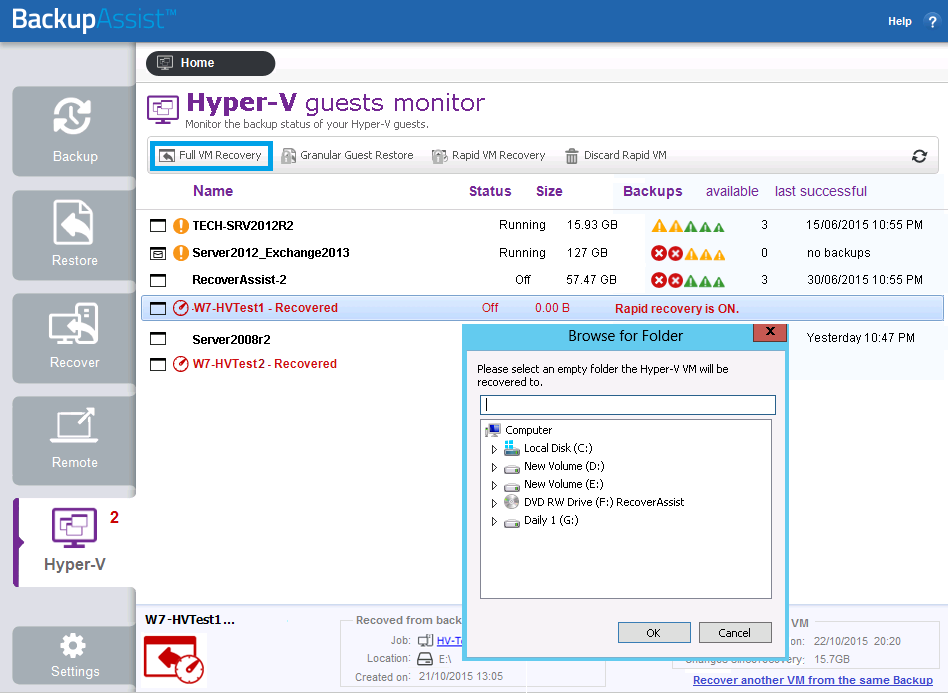Viewport: 948px width, 693px height.
Task: Select New Volume (D:) in tree
Action: (x=564, y=466)
